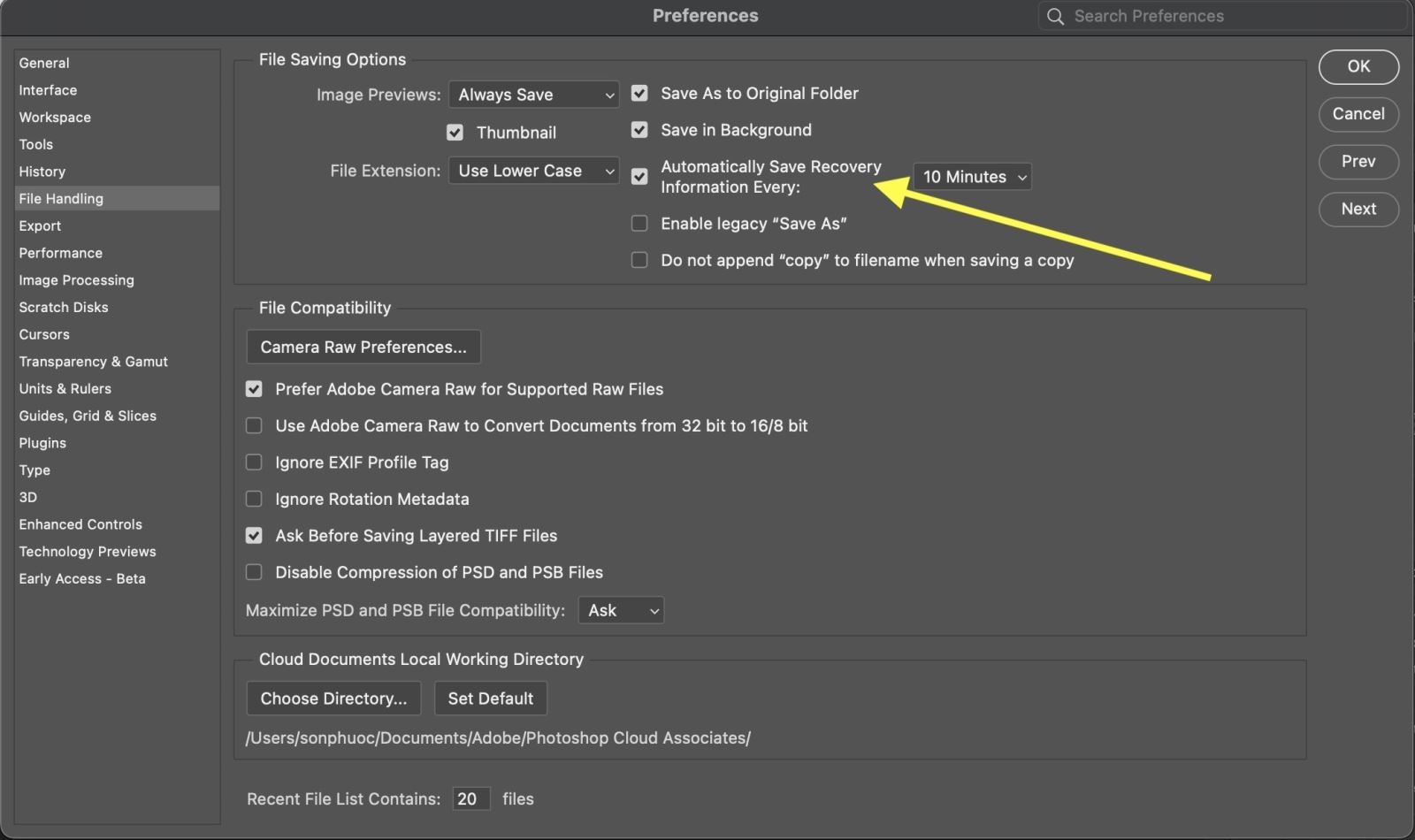Change the File Extension dropdown from Use Lower Case
The height and width of the screenshot is (840, 1415).
click(533, 170)
